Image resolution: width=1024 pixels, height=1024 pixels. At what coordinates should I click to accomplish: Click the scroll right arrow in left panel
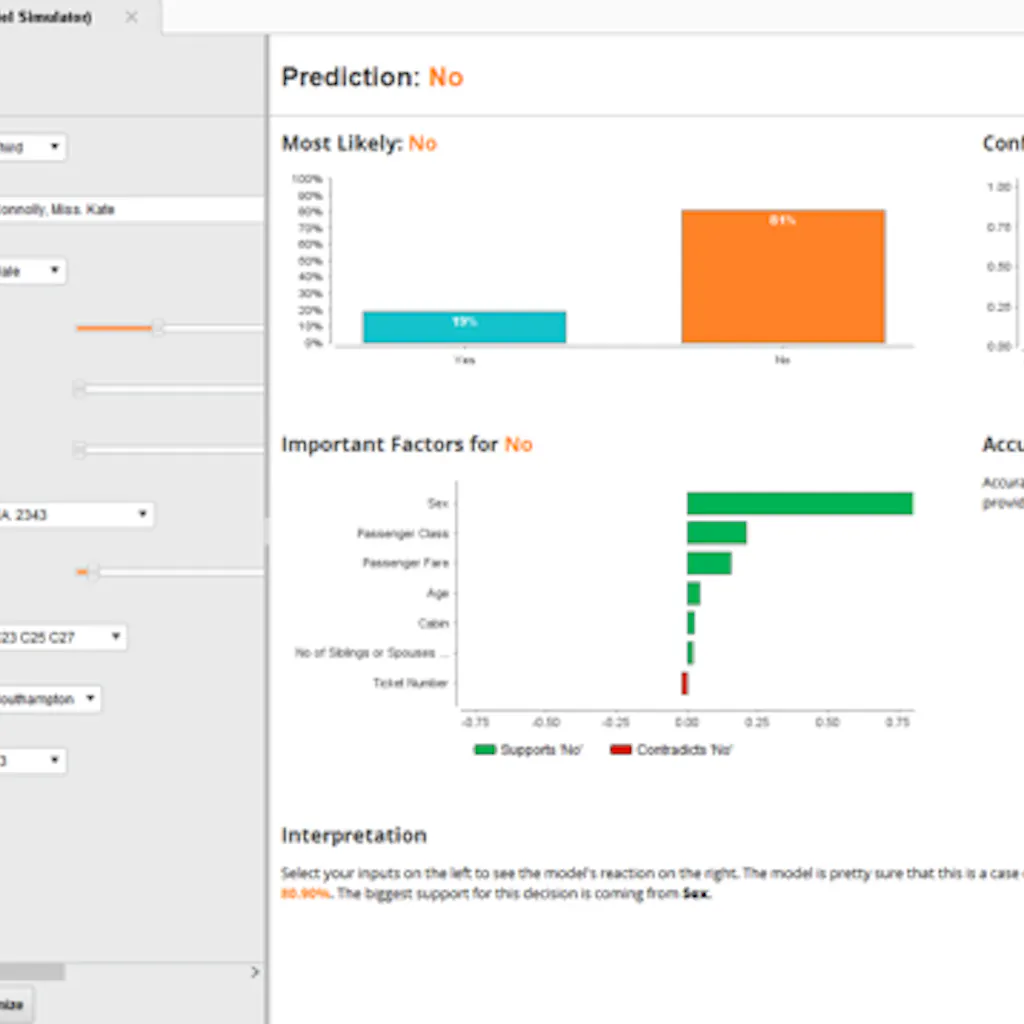[x=254, y=972]
